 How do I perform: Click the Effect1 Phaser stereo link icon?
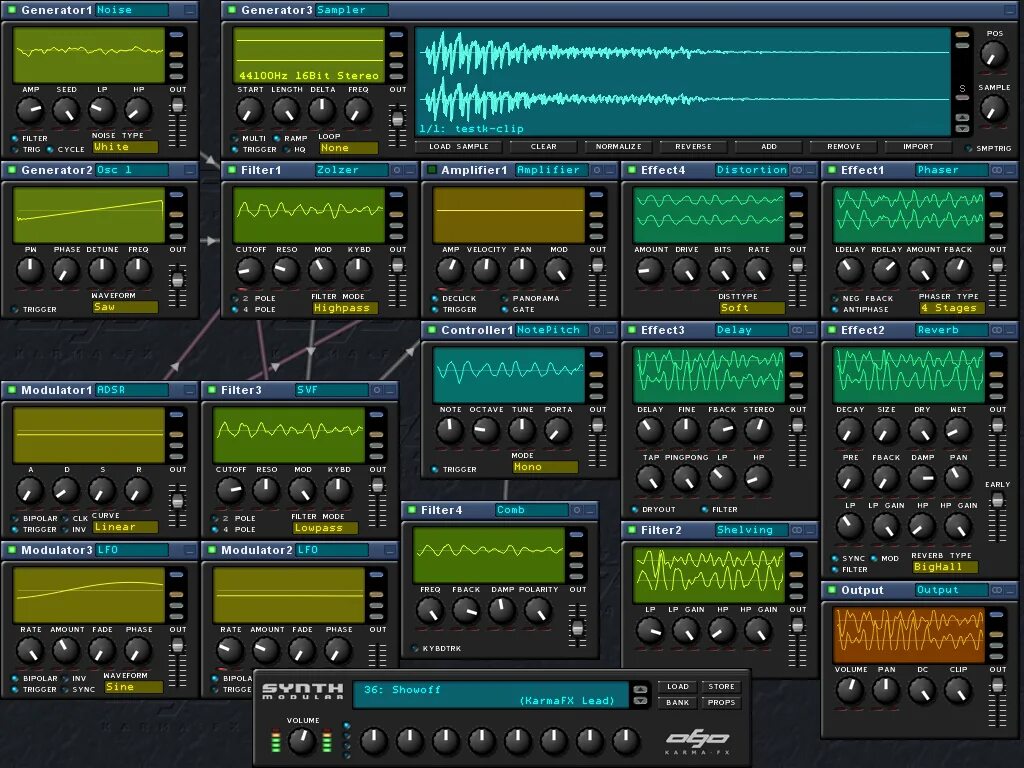tap(997, 170)
